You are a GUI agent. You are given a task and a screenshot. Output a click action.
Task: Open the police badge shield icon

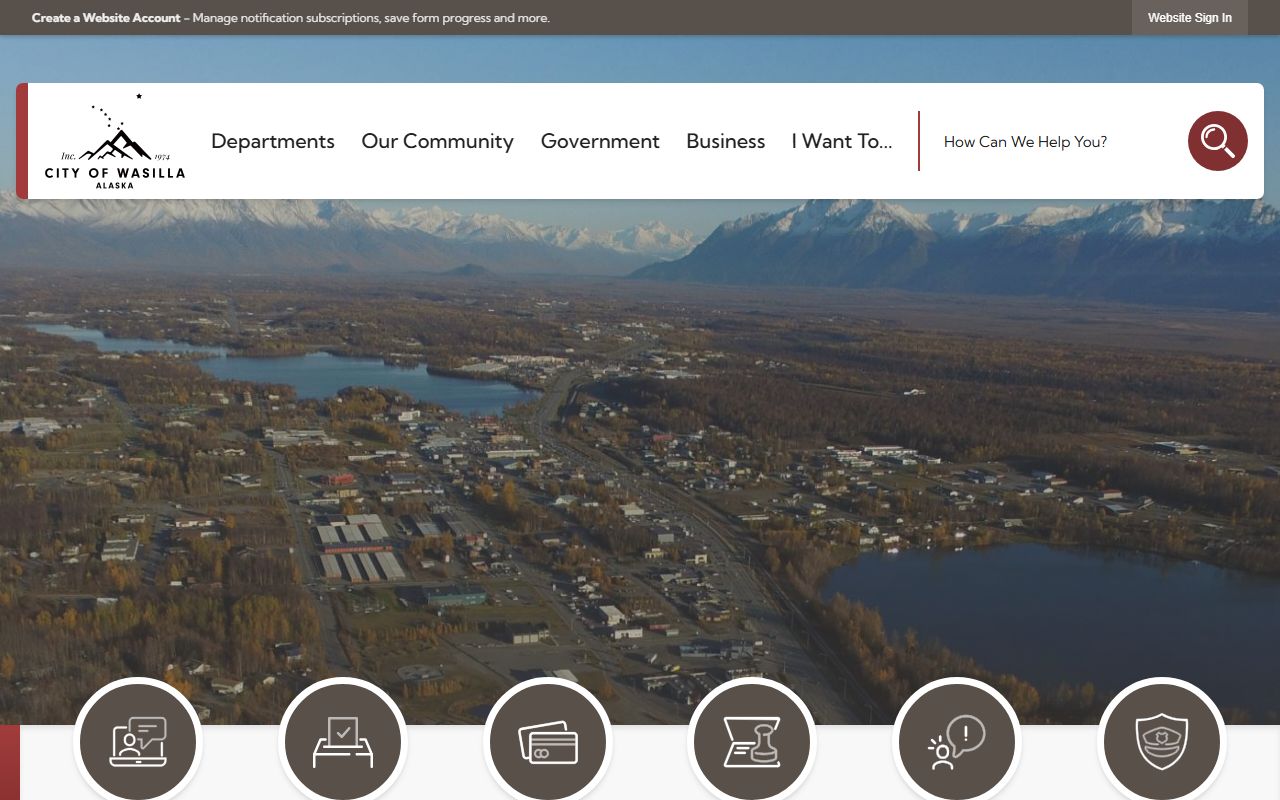(x=1162, y=742)
